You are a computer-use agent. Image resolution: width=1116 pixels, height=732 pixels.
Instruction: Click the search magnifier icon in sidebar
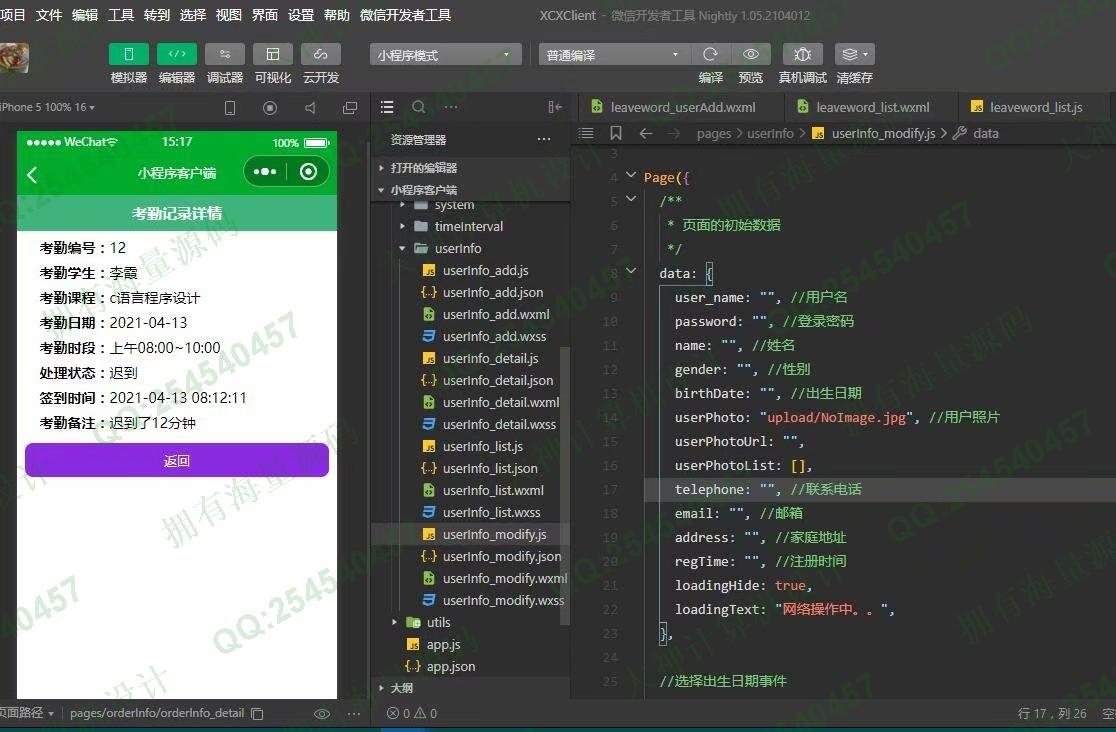point(418,107)
